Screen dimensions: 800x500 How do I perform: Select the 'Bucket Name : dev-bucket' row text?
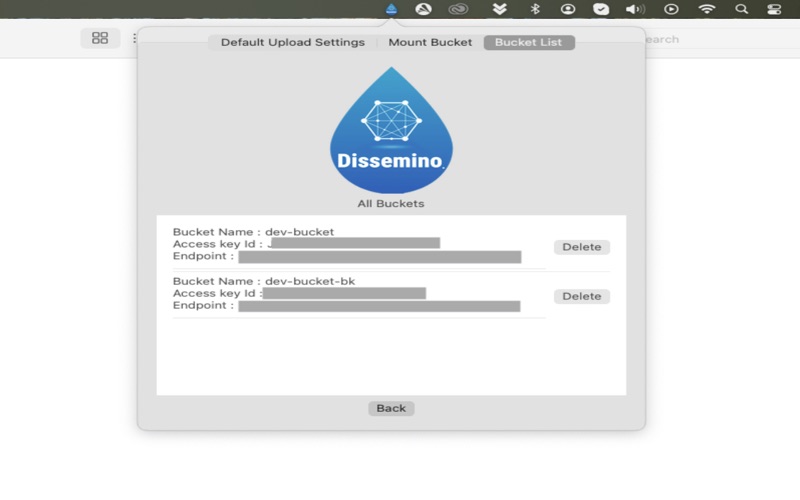[254, 232]
